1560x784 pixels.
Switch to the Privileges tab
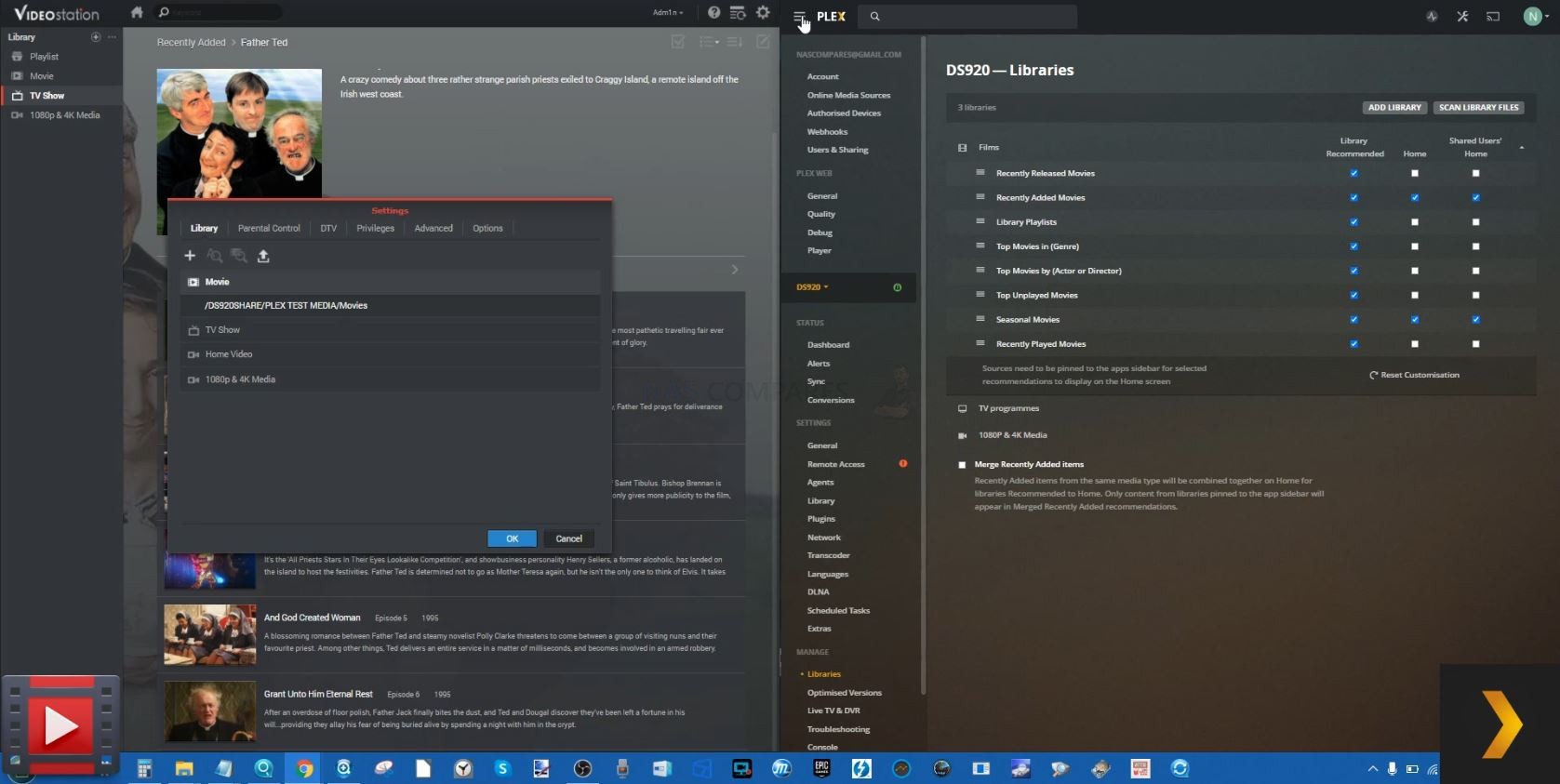[x=375, y=228]
